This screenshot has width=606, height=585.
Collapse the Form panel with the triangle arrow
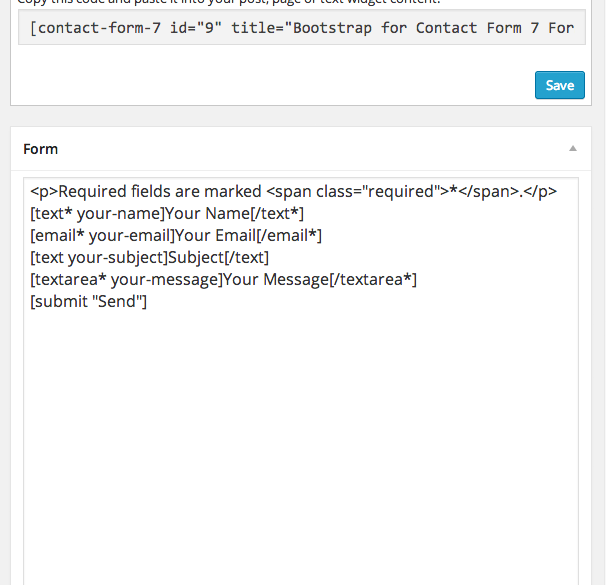573,148
